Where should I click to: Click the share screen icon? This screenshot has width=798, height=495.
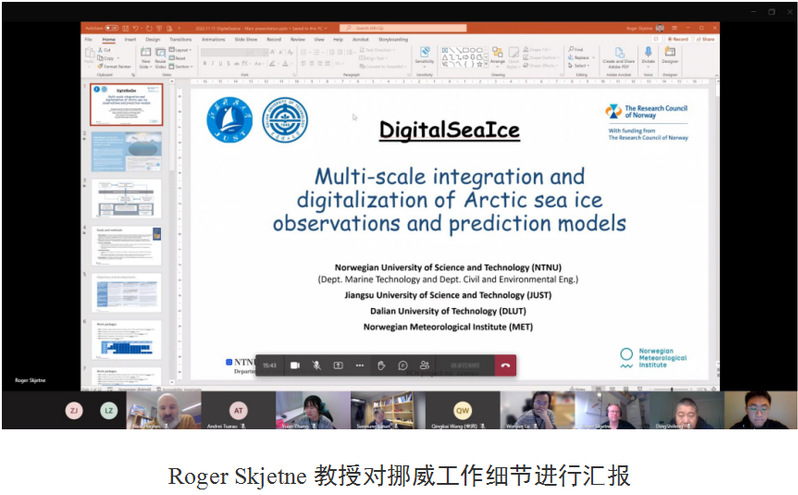click(x=338, y=366)
